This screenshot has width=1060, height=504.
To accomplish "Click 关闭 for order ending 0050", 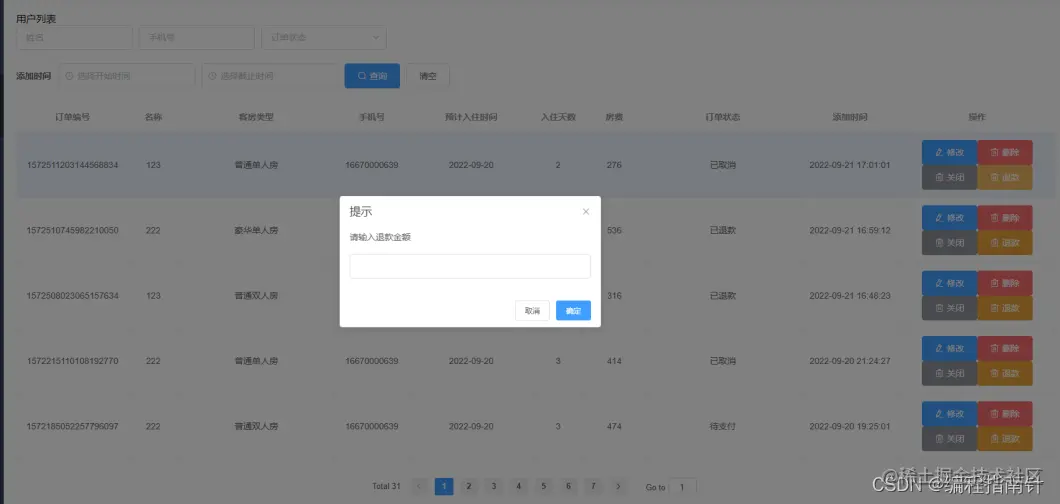I will (949, 243).
